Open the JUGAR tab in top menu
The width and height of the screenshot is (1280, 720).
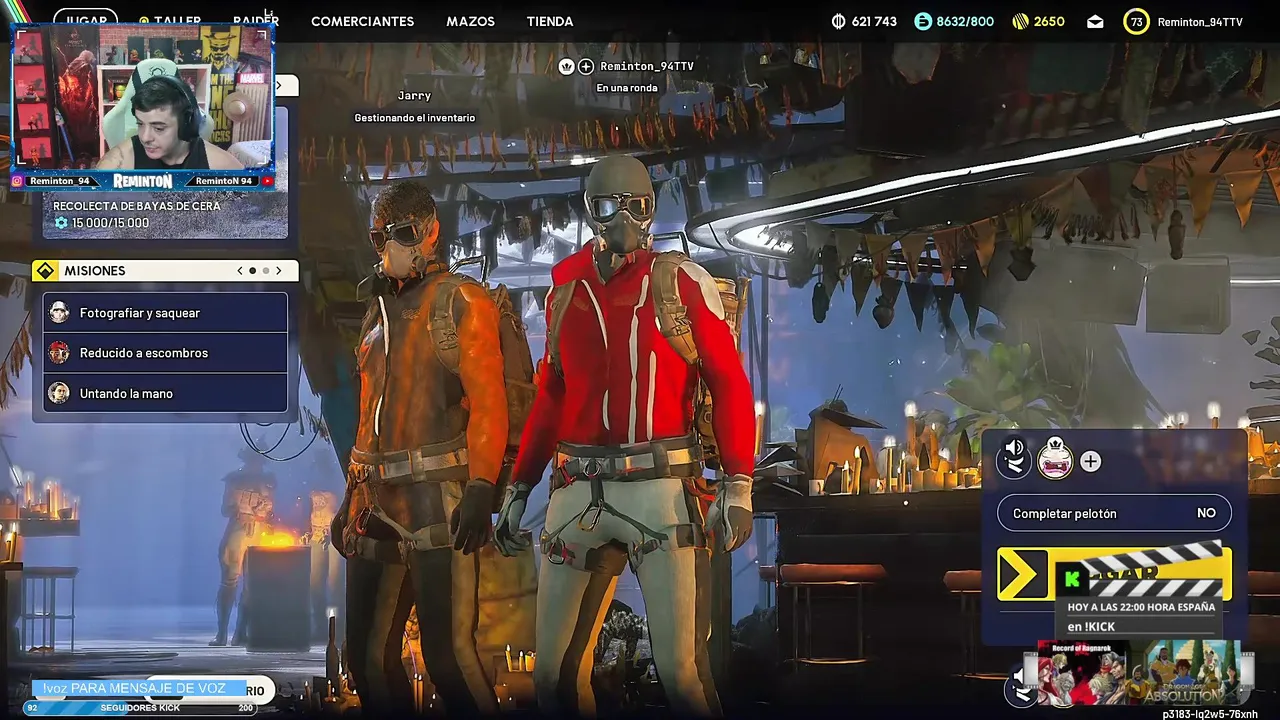(x=85, y=19)
